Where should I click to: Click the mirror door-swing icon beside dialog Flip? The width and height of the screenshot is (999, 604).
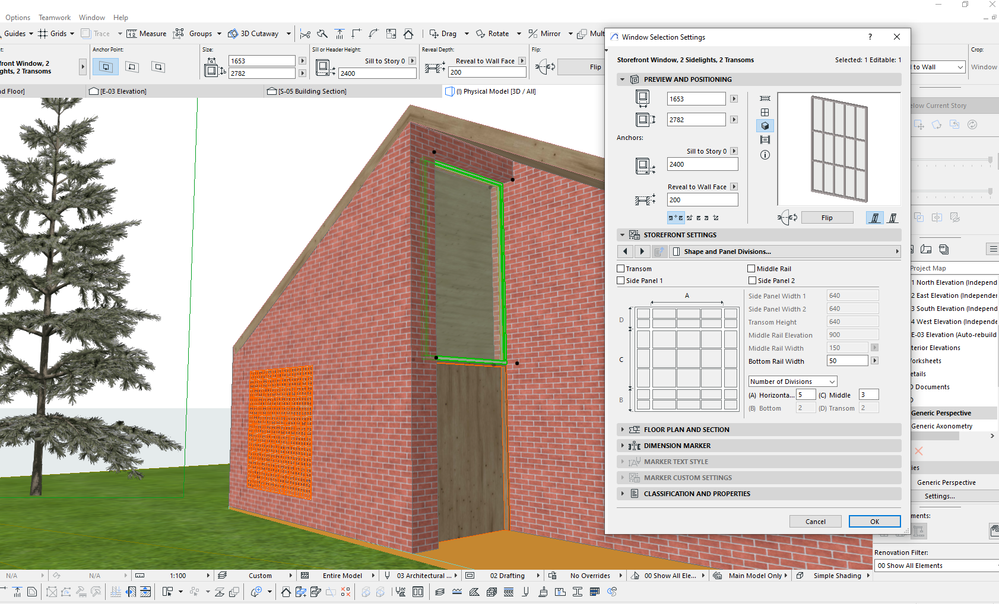coord(787,218)
